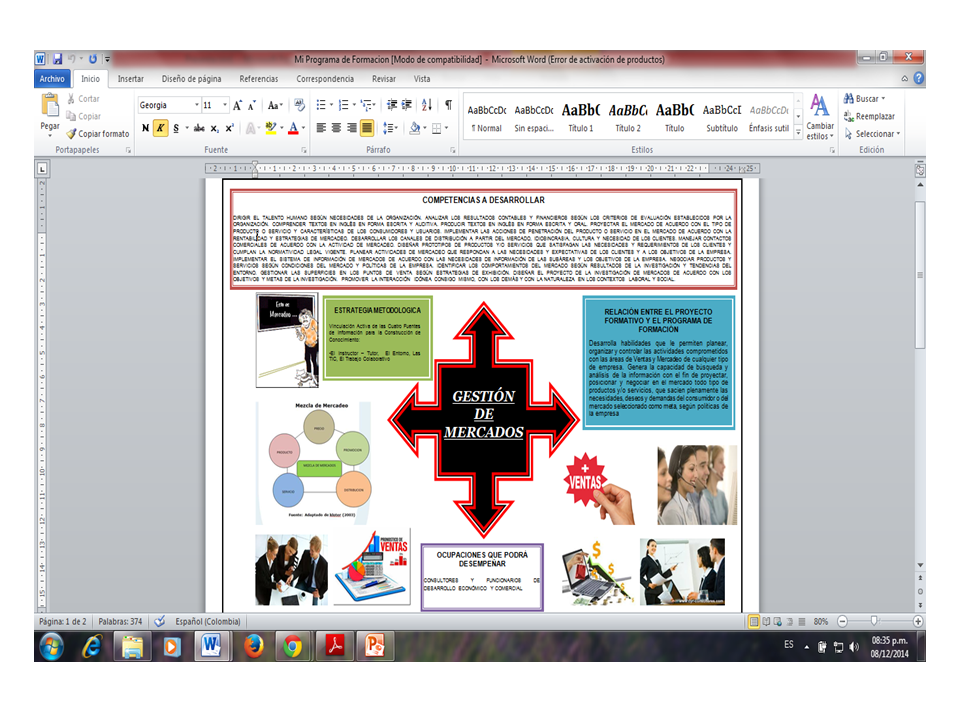Align text left

click(321, 128)
